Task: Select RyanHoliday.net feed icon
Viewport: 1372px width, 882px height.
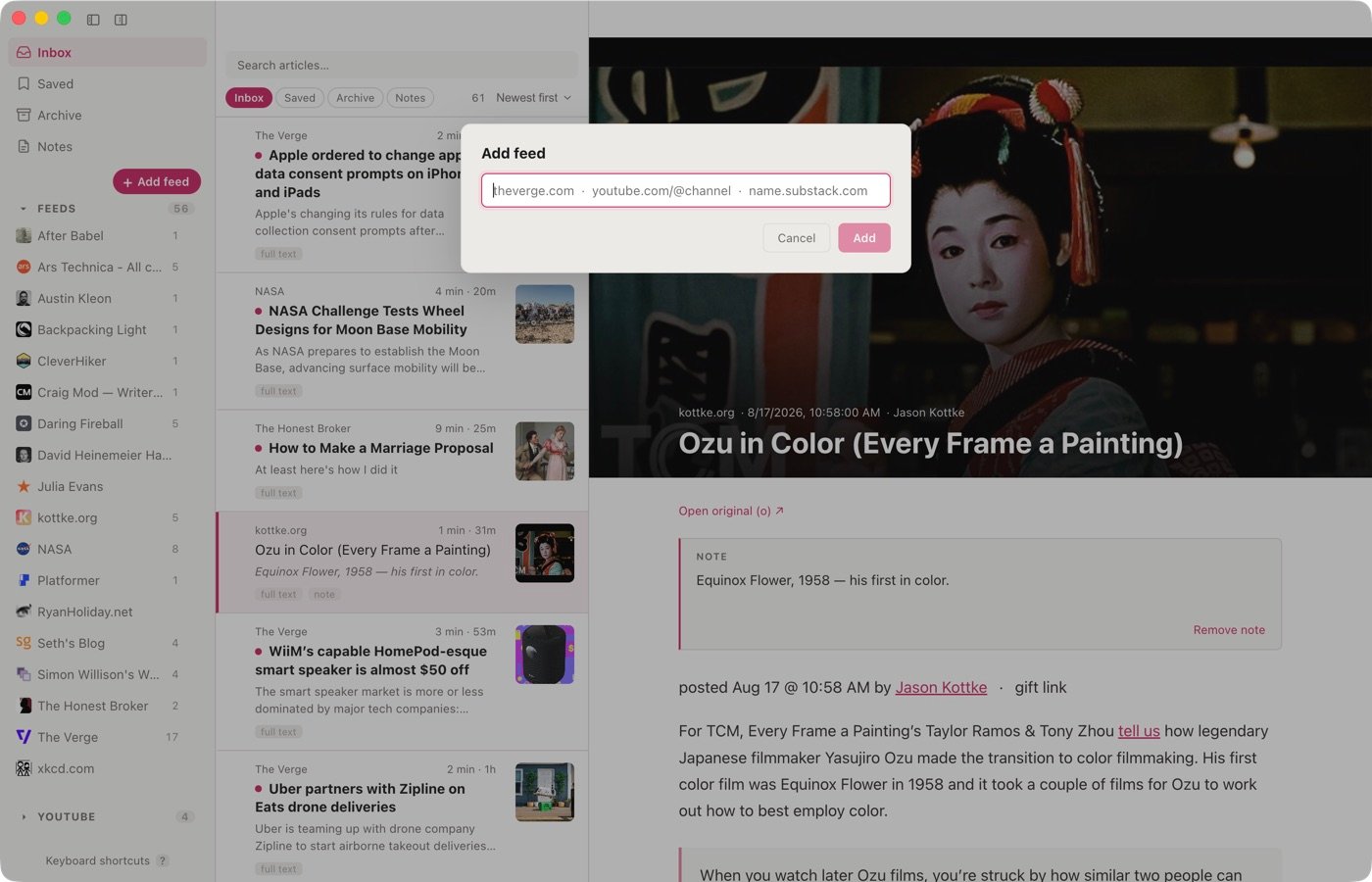Action: (x=24, y=612)
